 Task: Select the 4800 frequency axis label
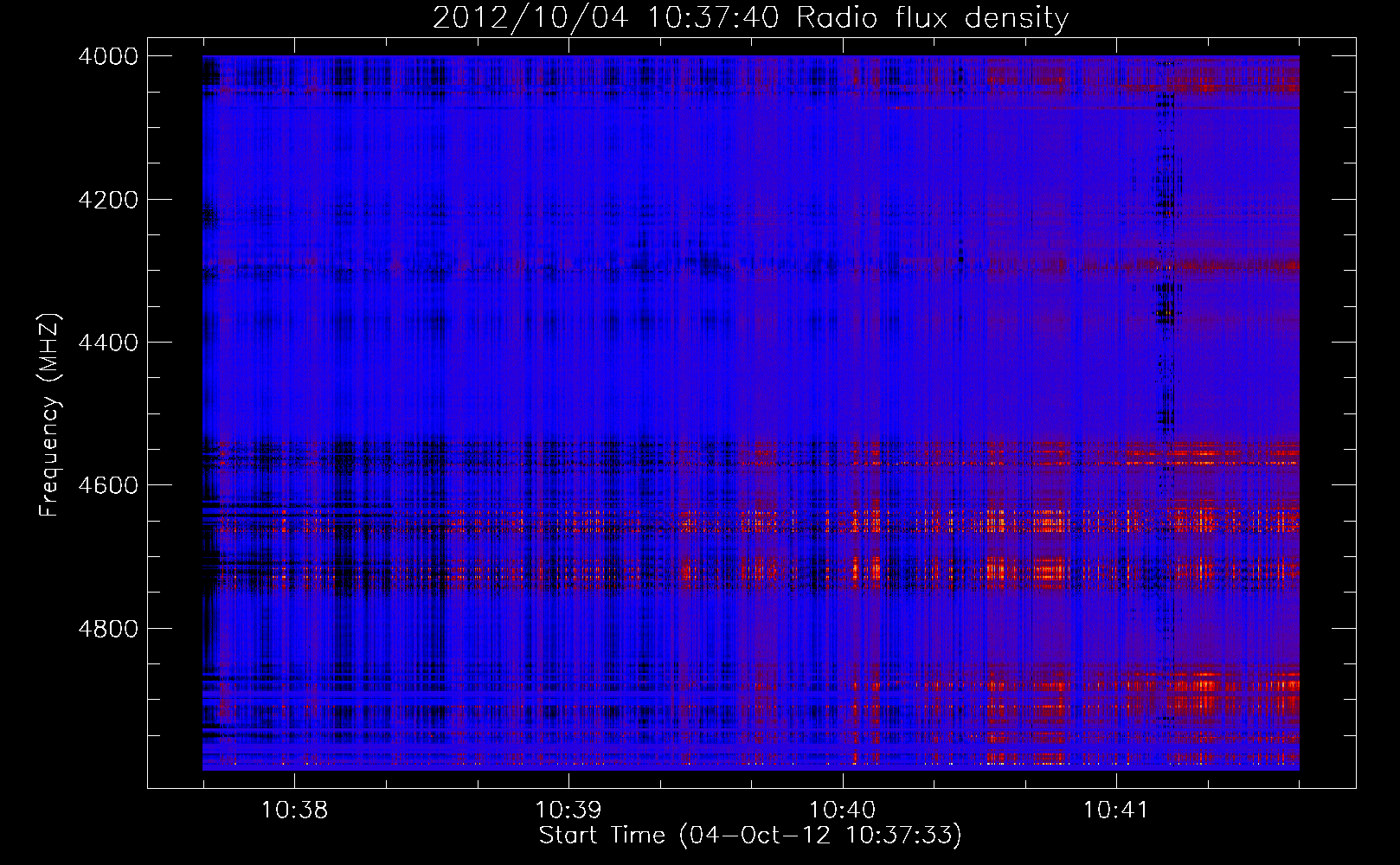tap(108, 629)
